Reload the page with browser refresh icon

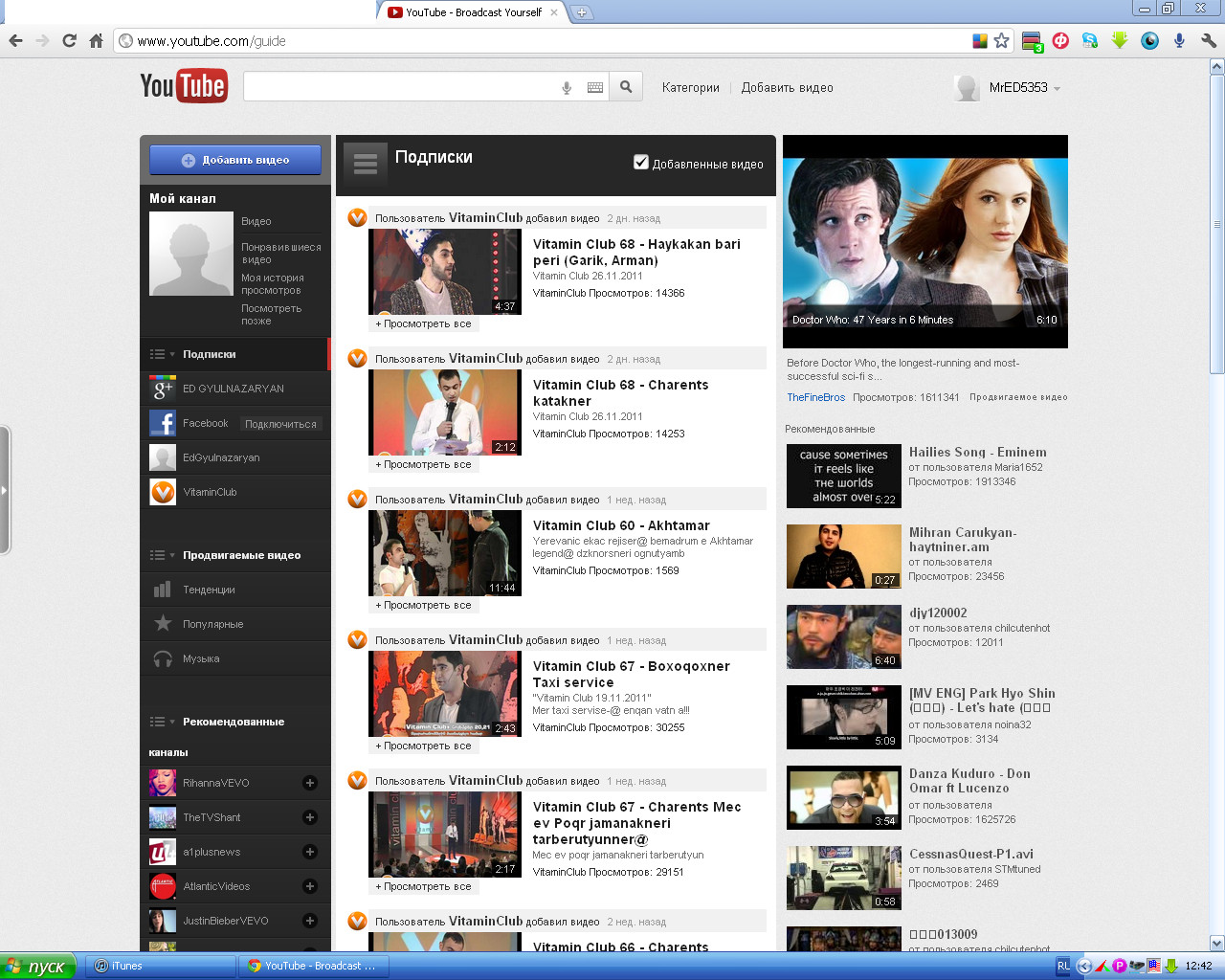(69, 40)
